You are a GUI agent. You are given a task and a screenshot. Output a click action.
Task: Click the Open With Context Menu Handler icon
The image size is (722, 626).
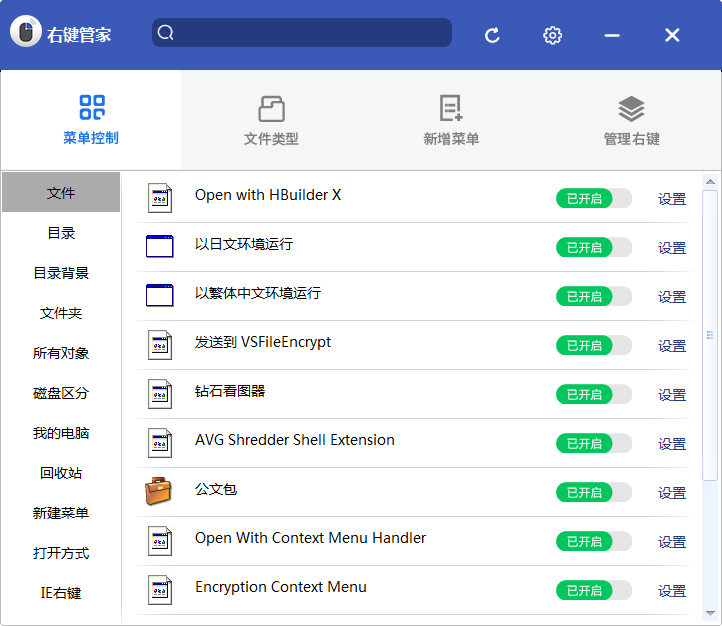click(160, 541)
